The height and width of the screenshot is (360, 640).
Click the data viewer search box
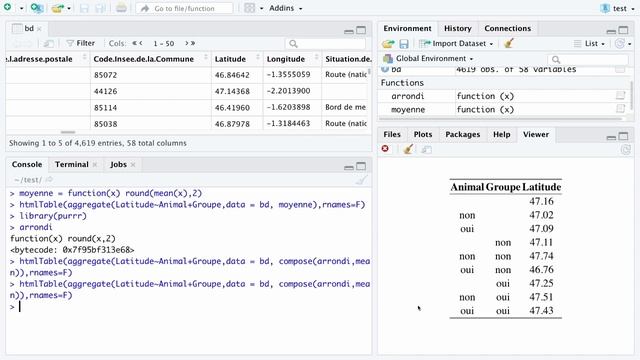[325, 43]
